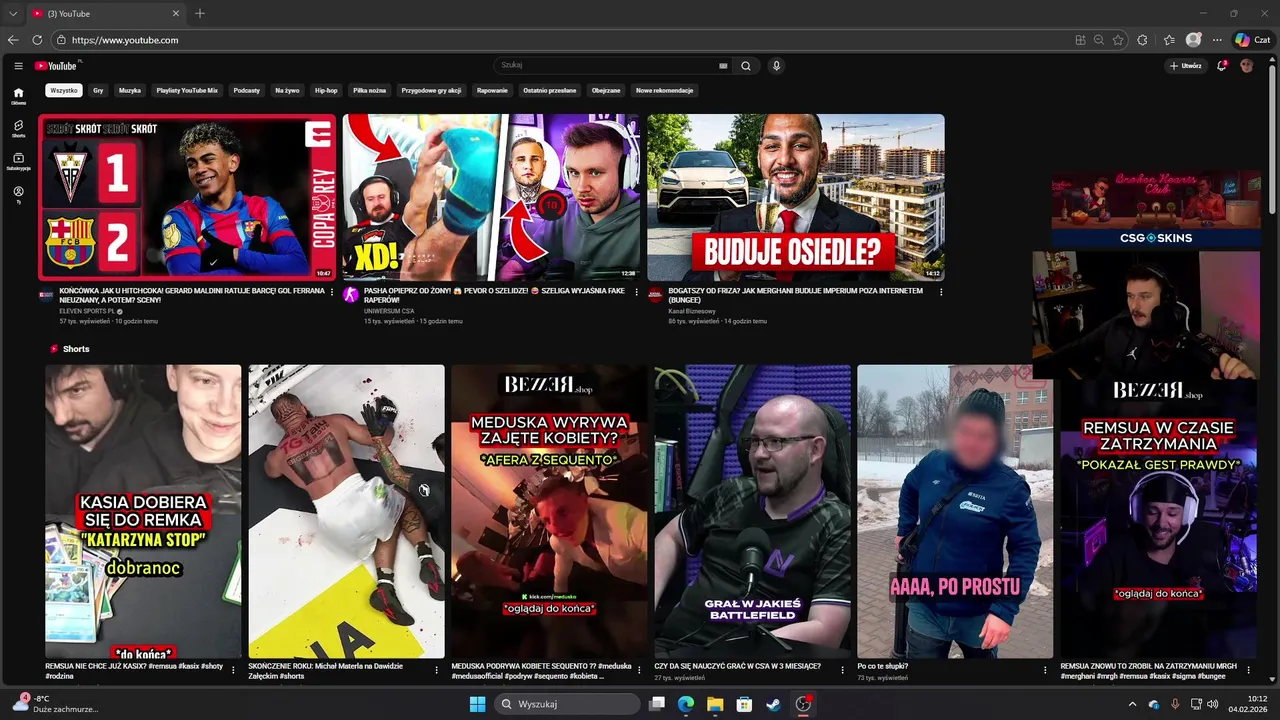The height and width of the screenshot is (720, 1280).
Task: Open options for MEDUSKA PODRYWA short
Action: tap(640, 670)
